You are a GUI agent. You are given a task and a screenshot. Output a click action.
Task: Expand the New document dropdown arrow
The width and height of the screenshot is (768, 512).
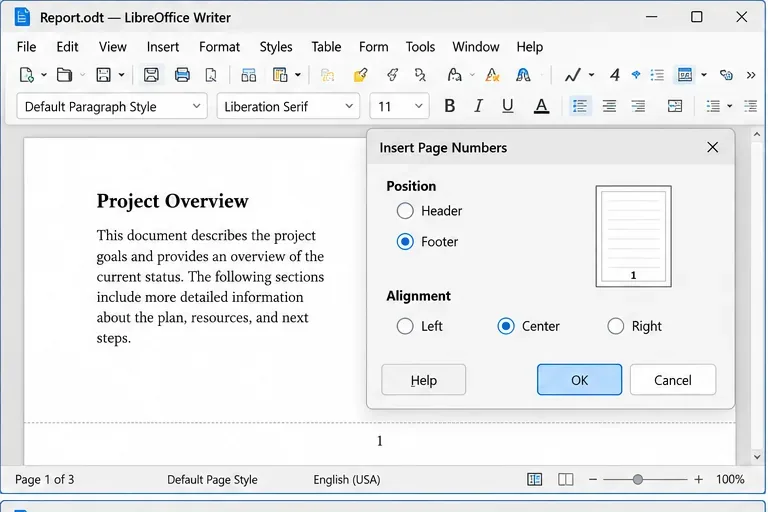[x=44, y=75]
